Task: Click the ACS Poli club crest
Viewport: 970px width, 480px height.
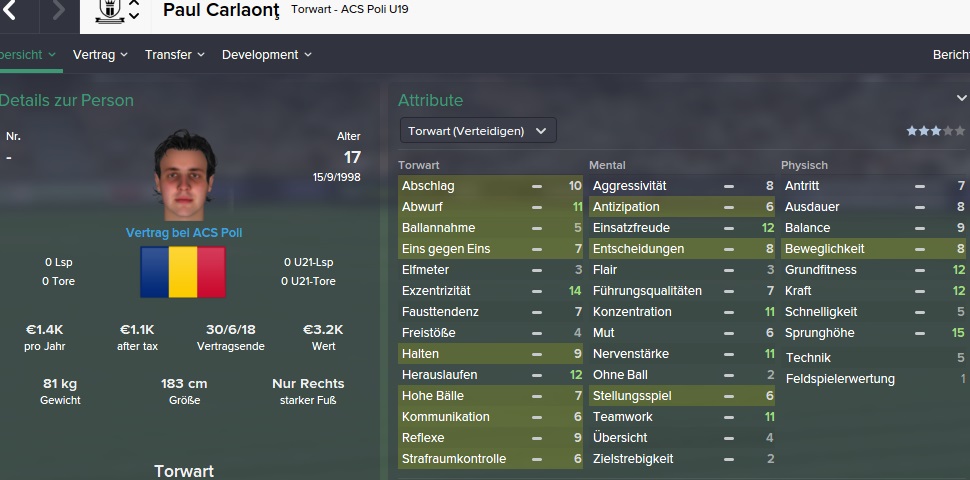Action: click(x=109, y=11)
